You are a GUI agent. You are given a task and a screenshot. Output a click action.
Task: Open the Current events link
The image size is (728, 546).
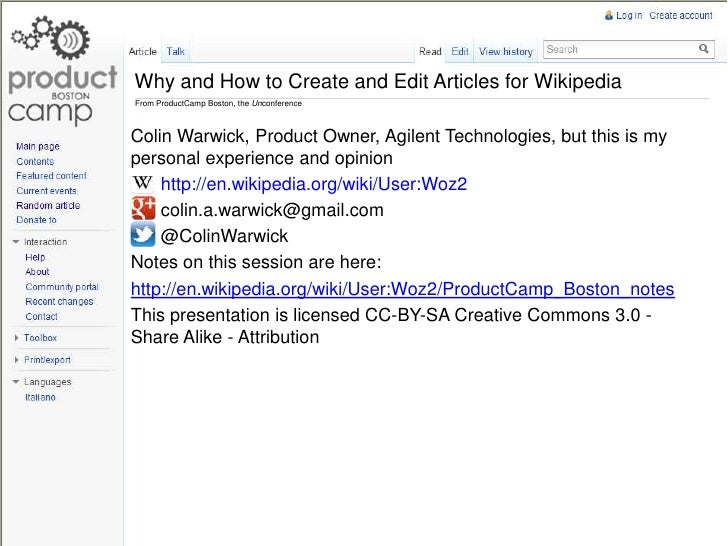pos(46,191)
